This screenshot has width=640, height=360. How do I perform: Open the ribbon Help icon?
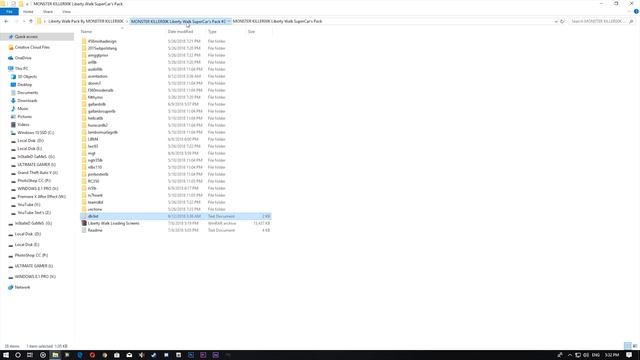point(636,12)
